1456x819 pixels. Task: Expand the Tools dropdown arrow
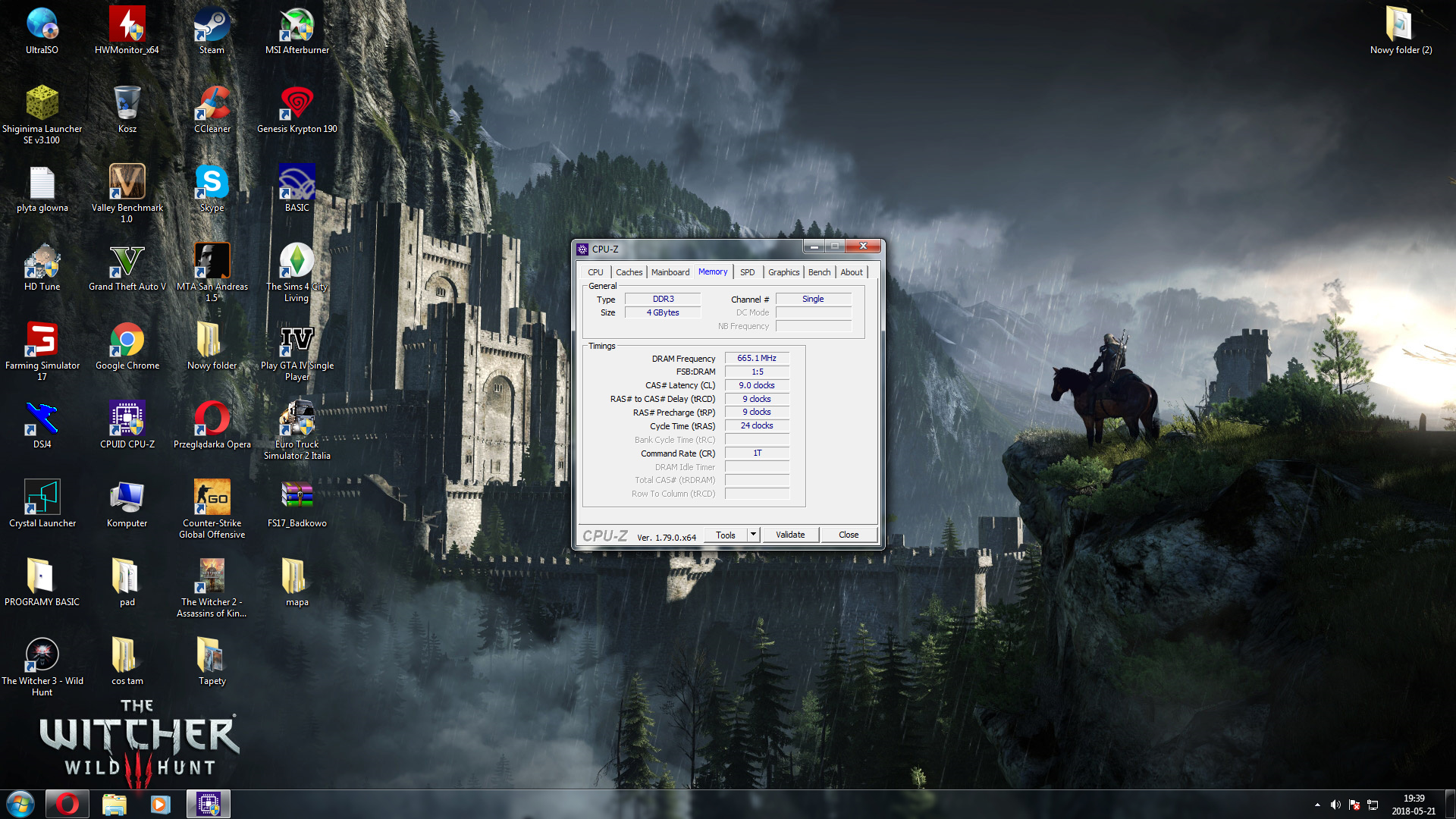pyautogui.click(x=753, y=535)
